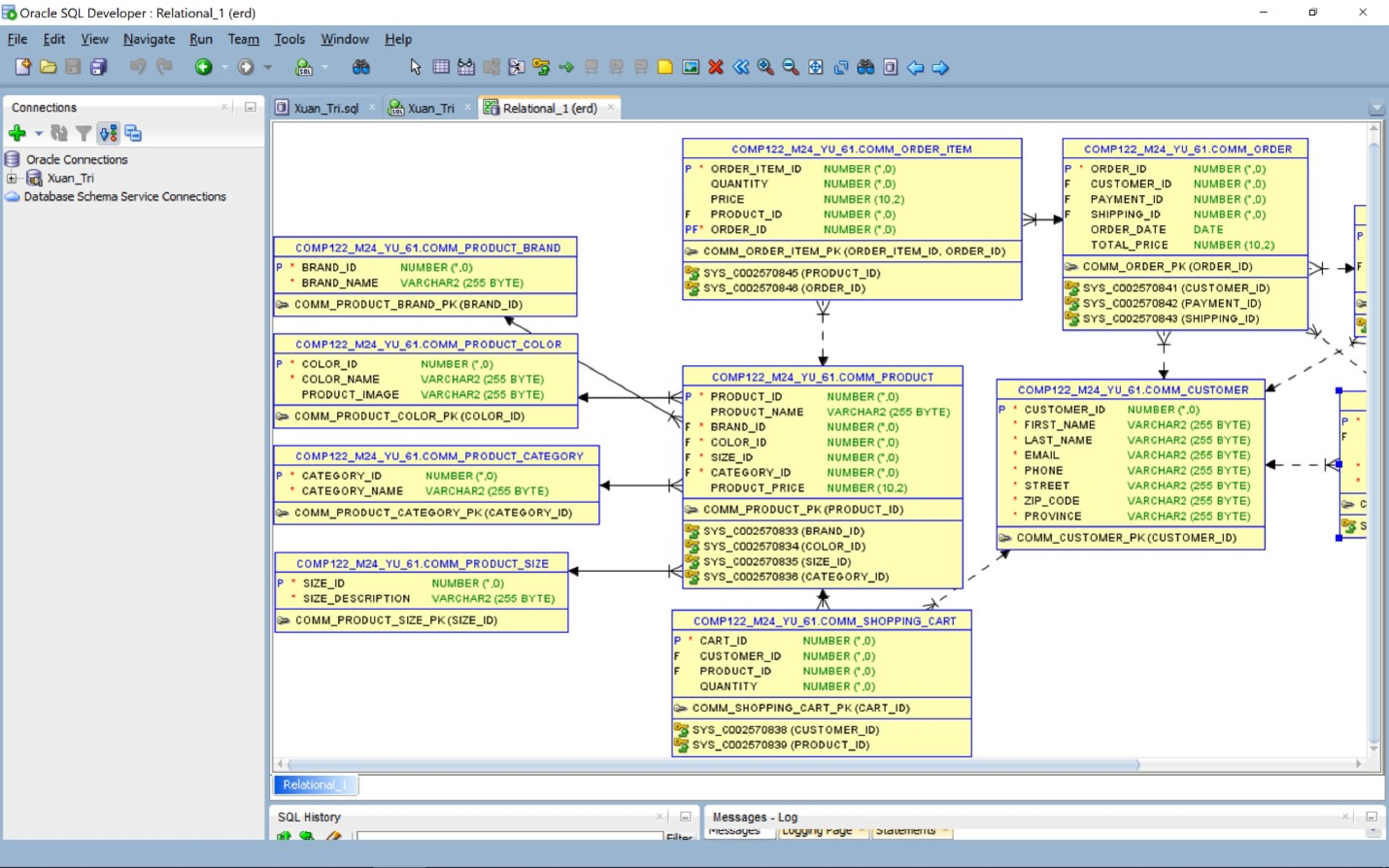
Task: Click the New FK Relation key icon
Action: (x=541, y=67)
